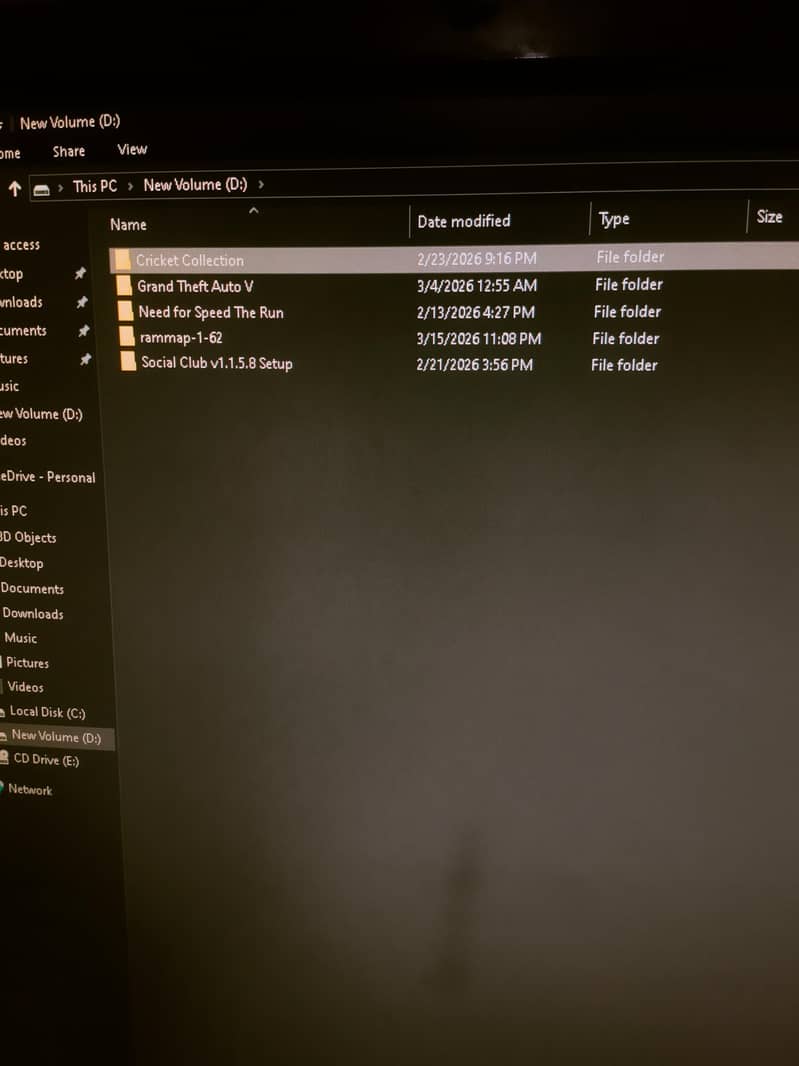Sort files by Type column header
Viewport: 799px width, 1066px height.
[614, 219]
